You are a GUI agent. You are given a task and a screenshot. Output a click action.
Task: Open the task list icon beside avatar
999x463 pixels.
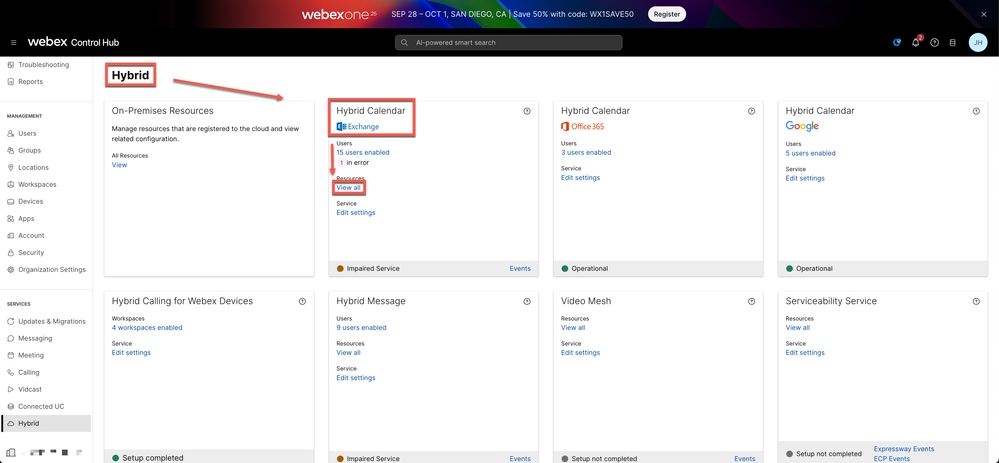953,43
